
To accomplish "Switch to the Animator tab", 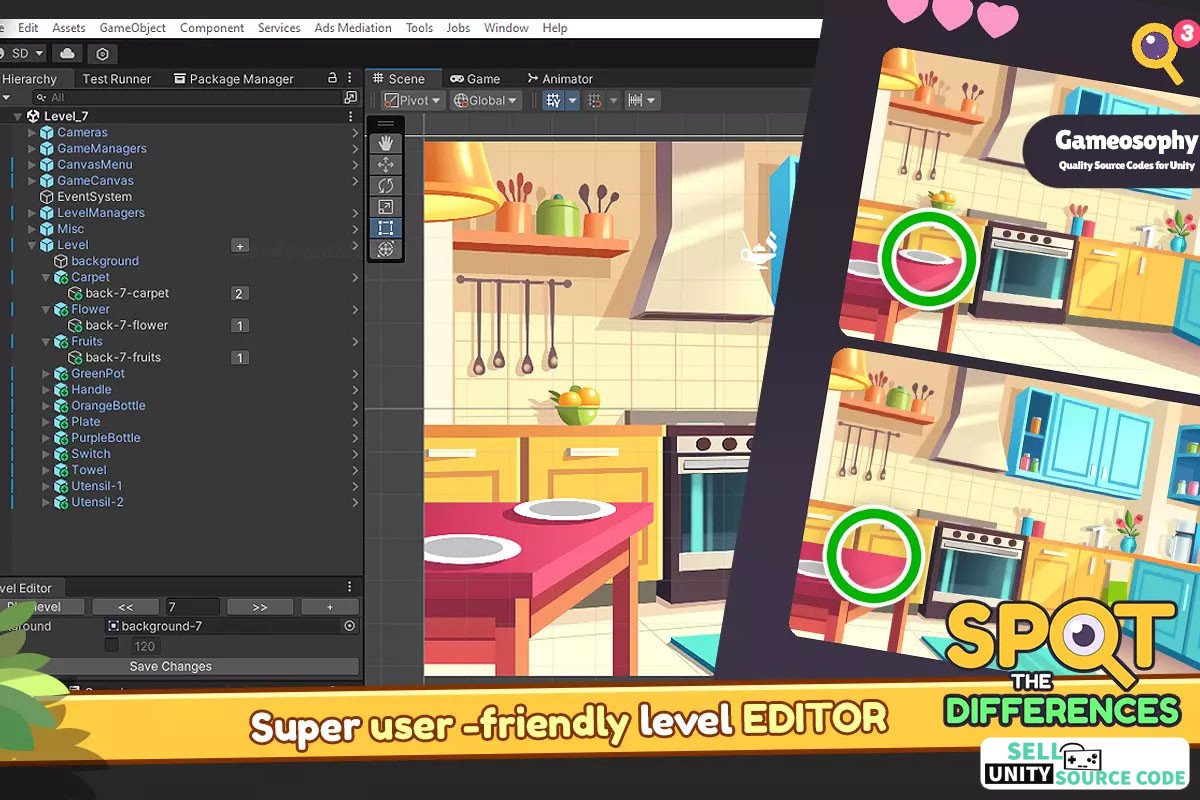I will 558,78.
